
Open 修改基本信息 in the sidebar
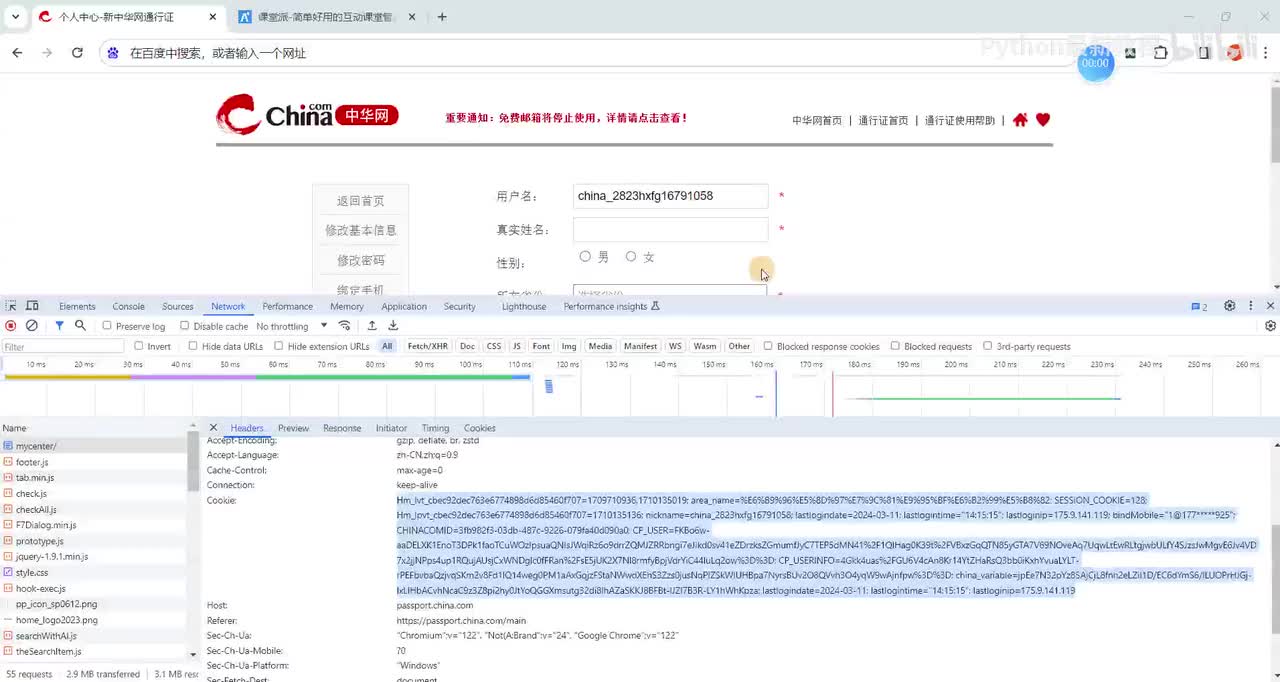pos(360,230)
